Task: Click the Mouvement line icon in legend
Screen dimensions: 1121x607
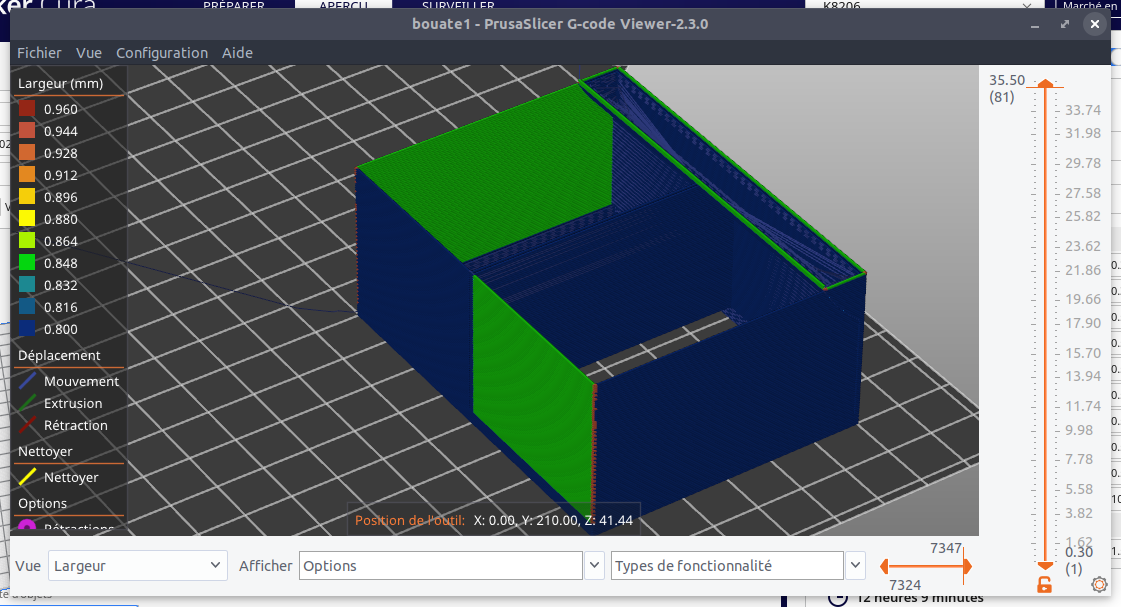Action: click(27, 380)
